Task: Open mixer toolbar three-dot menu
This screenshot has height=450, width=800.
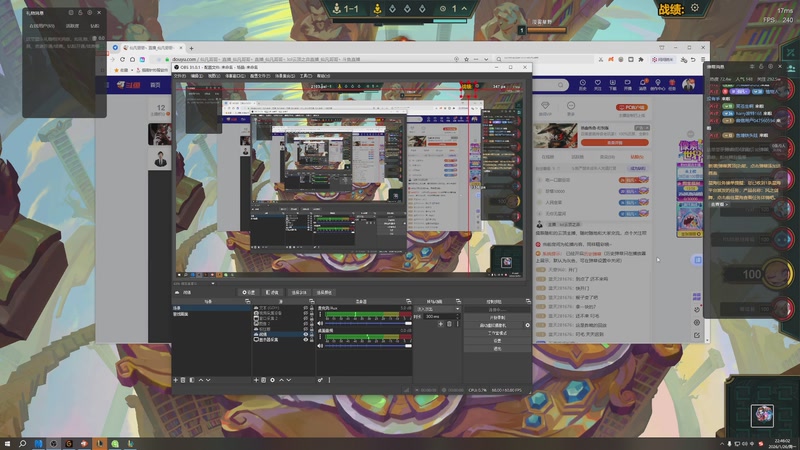Action: (x=330, y=380)
